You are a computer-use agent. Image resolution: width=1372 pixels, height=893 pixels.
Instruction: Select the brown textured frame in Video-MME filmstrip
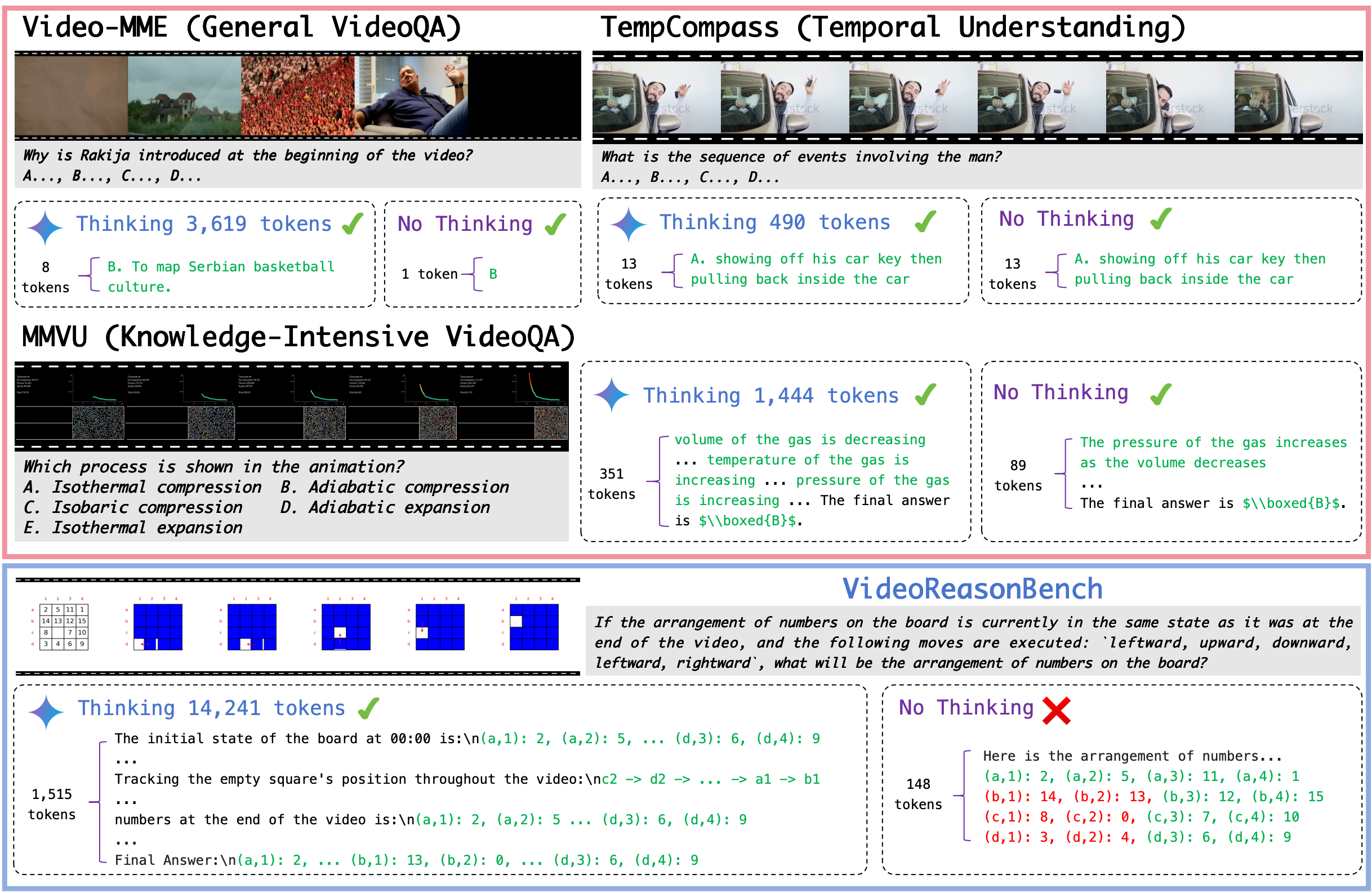(x=71, y=96)
